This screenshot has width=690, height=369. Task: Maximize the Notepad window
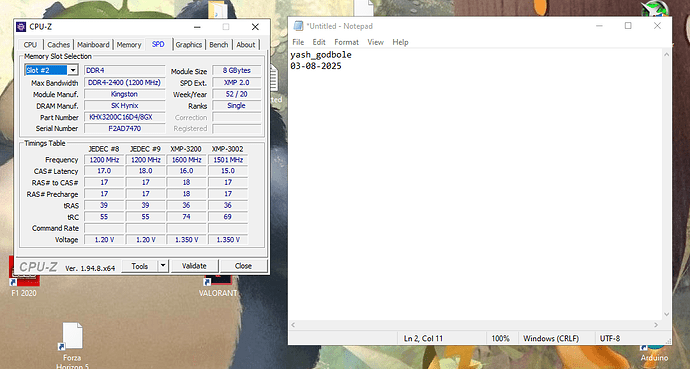point(628,26)
